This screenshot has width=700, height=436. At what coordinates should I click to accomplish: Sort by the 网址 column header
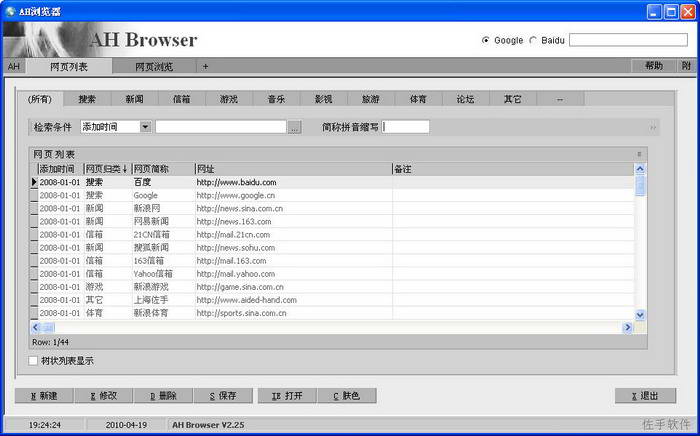[294, 169]
